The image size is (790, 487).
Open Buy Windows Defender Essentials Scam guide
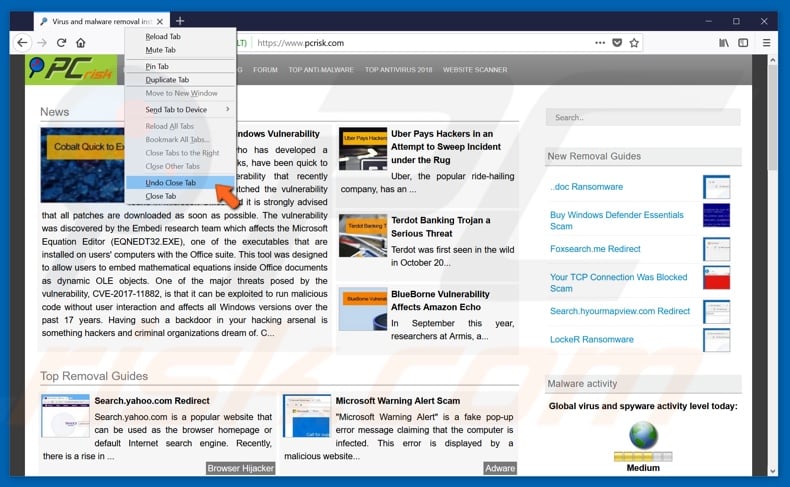click(617, 221)
